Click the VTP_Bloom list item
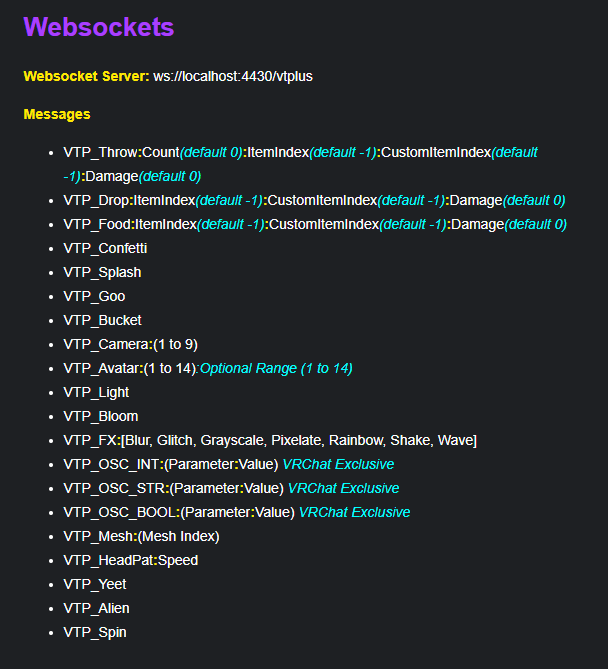Image resolution: width=608 pixels, height=669 pixels. (x=101, y=416)
